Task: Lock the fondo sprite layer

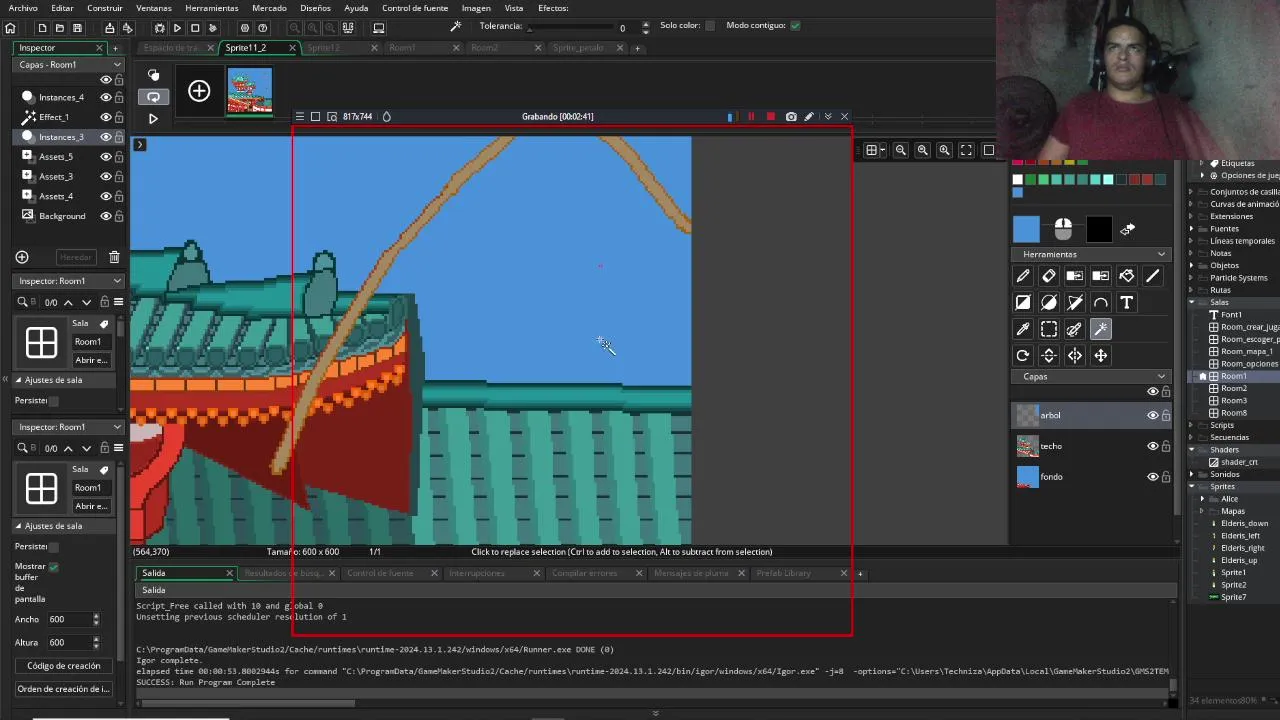Action: [x=1166, y=477]
